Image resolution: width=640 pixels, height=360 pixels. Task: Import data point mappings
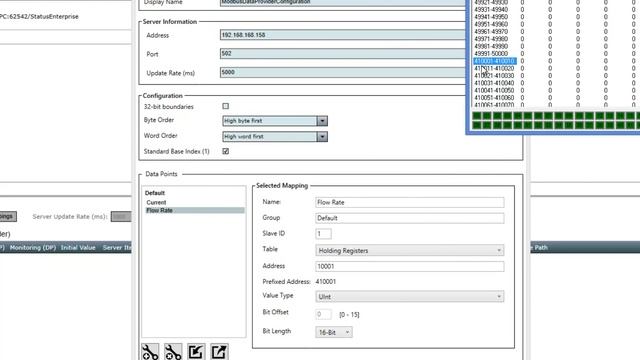point(196,352)
